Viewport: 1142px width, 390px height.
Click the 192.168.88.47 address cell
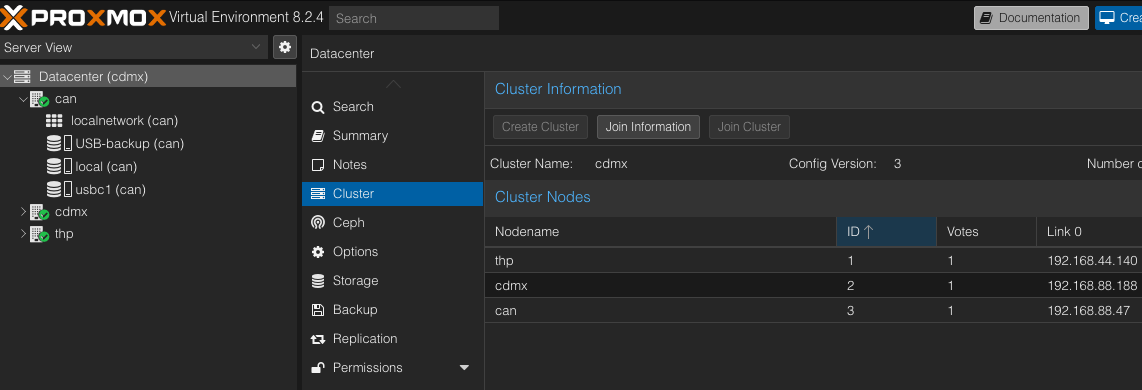coord(1089,311)
